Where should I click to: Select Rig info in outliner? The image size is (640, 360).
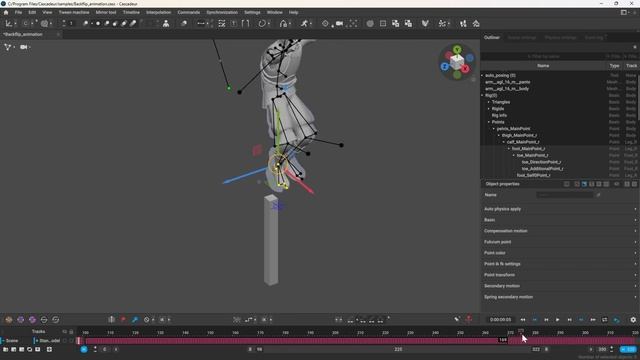tap(499, 116)
